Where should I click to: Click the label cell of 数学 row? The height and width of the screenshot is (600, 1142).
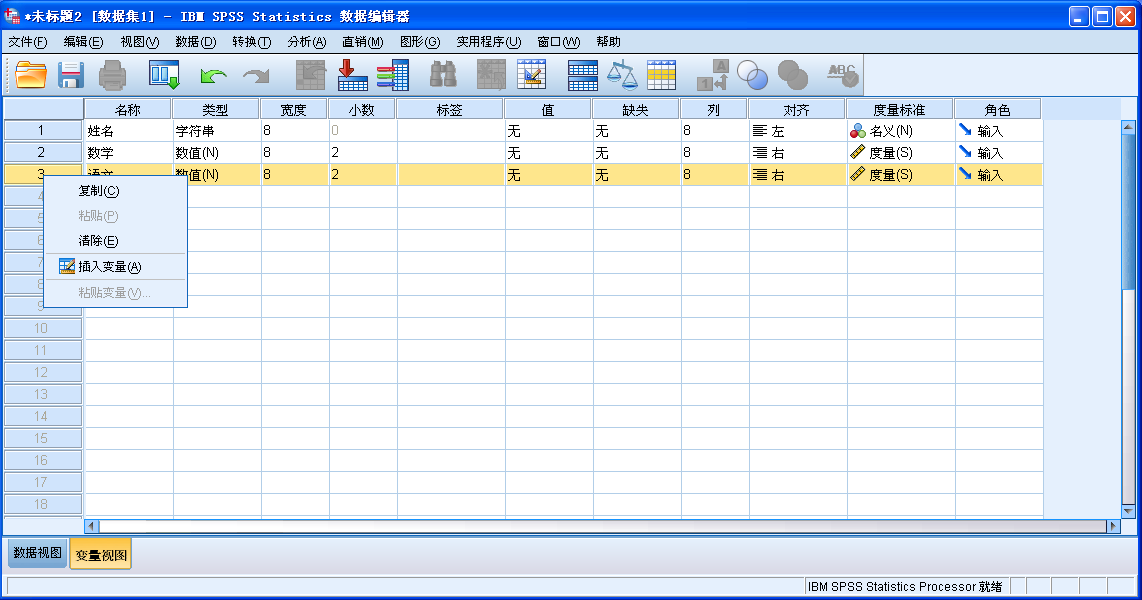(451, 153)
